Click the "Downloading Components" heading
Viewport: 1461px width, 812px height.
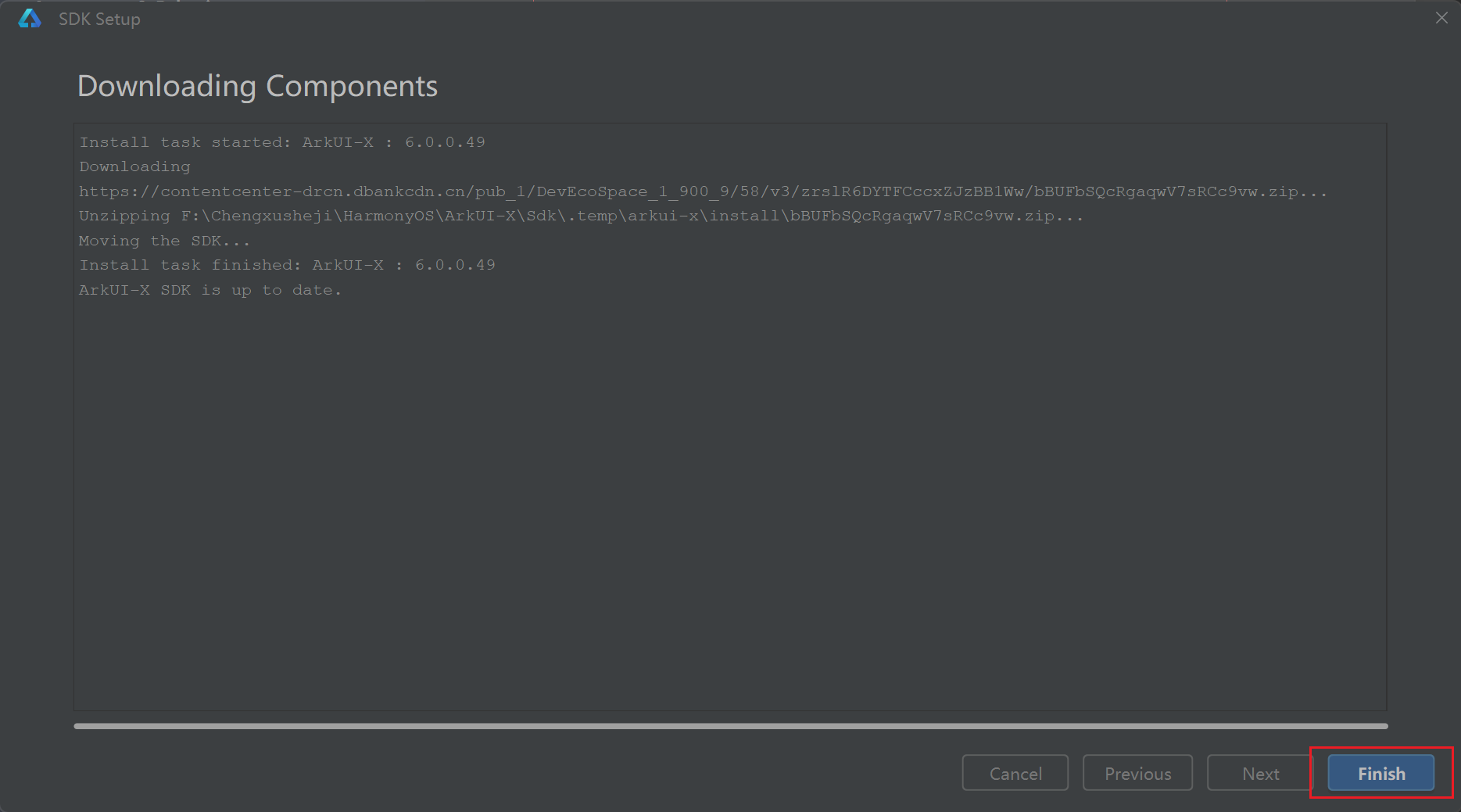tap(257, 86)
